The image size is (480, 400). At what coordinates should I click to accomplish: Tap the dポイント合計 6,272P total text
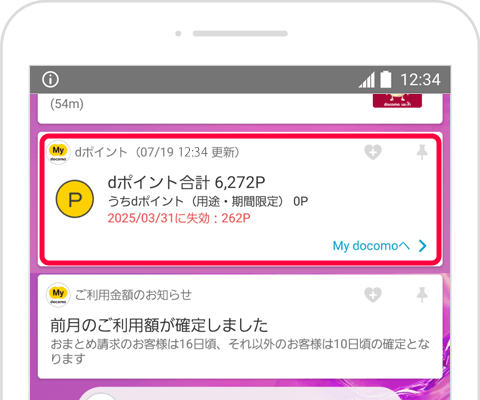(x=186, y=182)
